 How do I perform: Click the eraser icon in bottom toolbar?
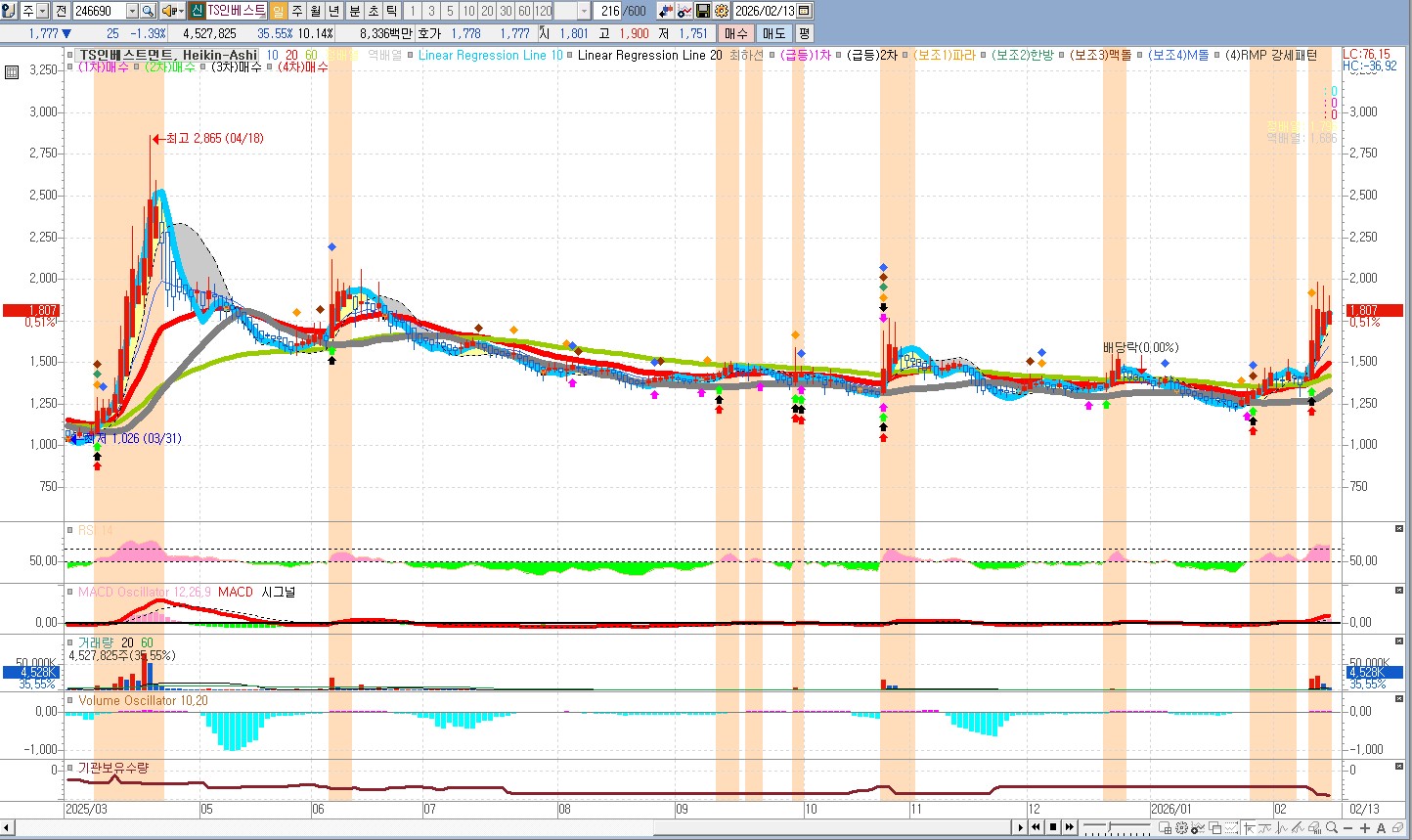tap(1397, 827)
